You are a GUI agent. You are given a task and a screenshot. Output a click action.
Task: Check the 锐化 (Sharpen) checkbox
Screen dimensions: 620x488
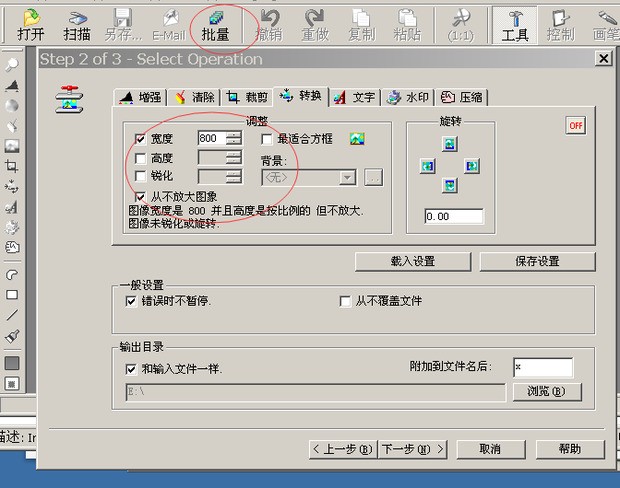coord(140,176)
